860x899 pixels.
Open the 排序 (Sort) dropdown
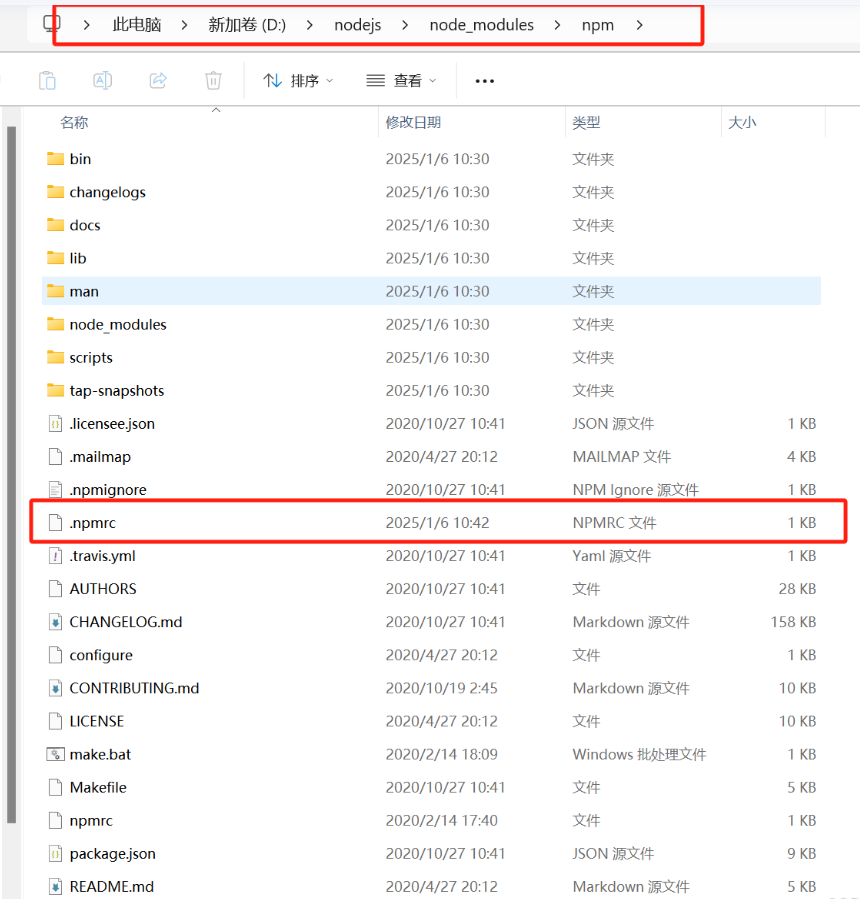(298, 81)
